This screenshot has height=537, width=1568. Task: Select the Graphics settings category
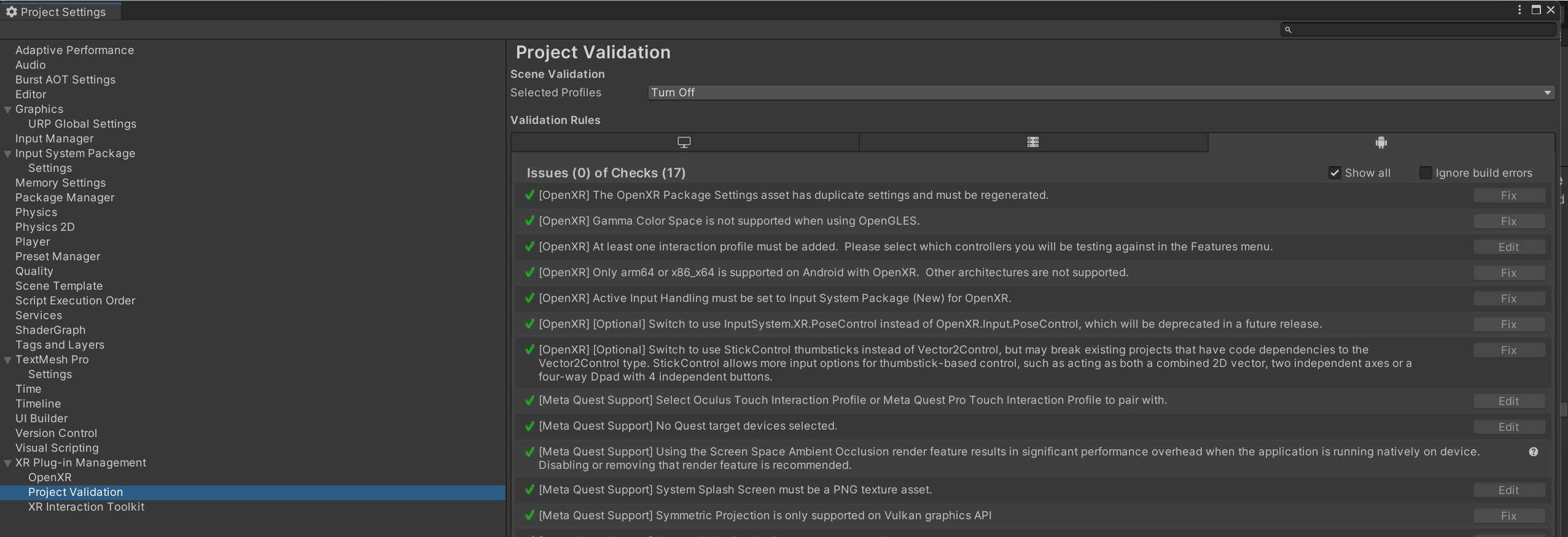click(39, 109)
